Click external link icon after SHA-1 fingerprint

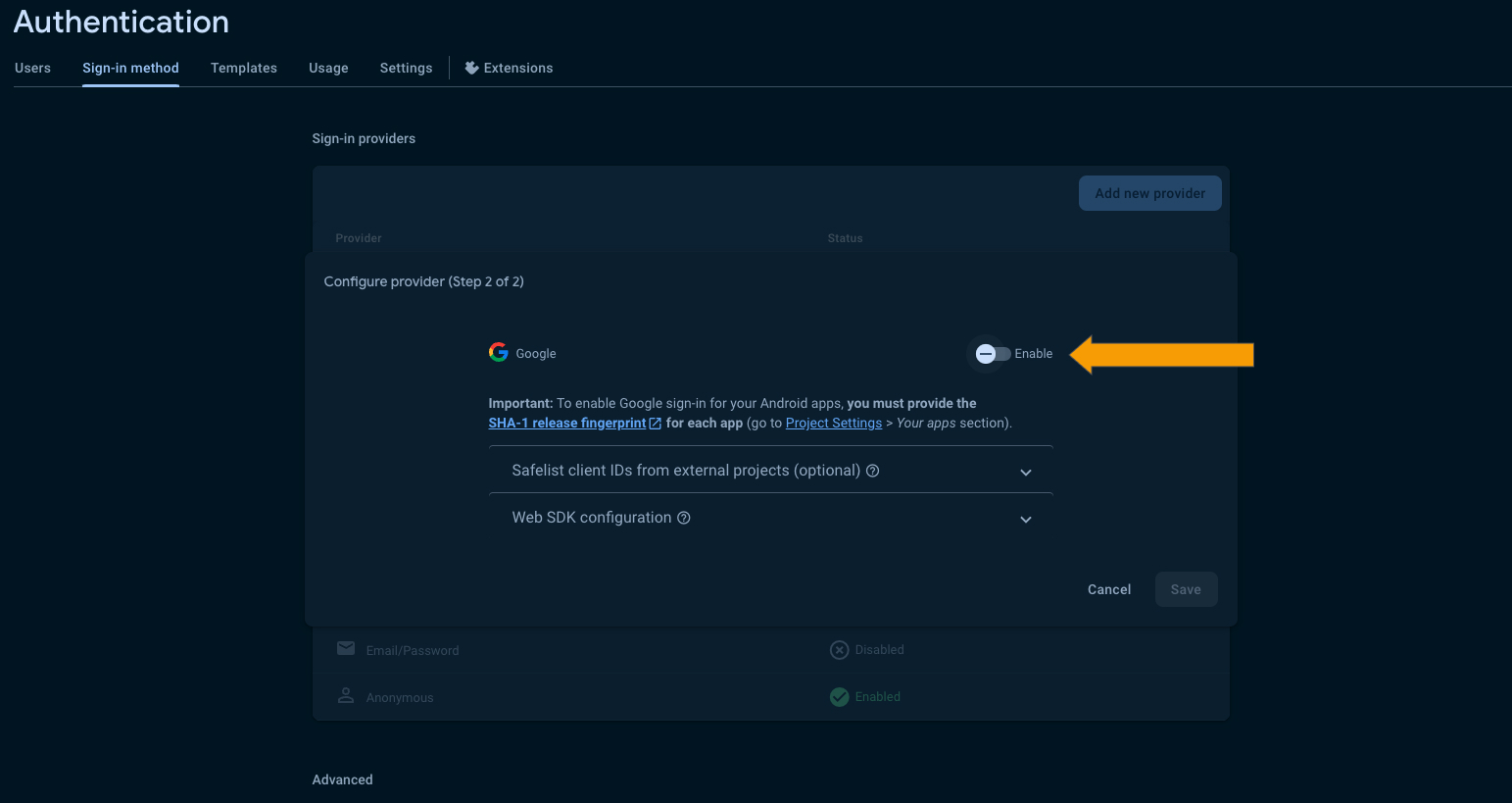click(656, 424)
